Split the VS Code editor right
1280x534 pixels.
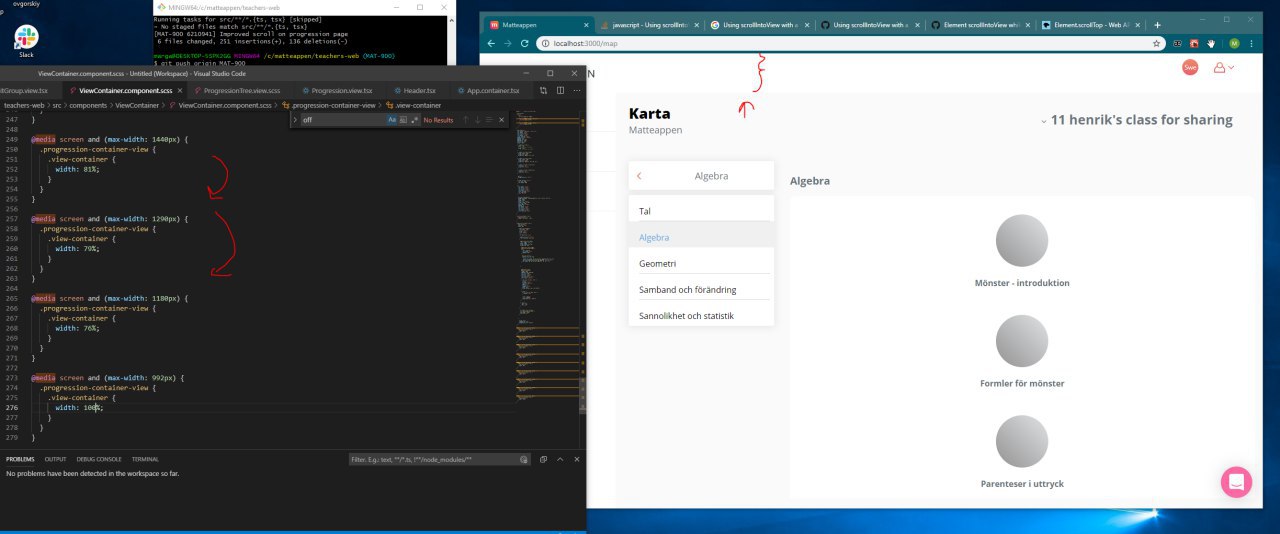point(560,90)
